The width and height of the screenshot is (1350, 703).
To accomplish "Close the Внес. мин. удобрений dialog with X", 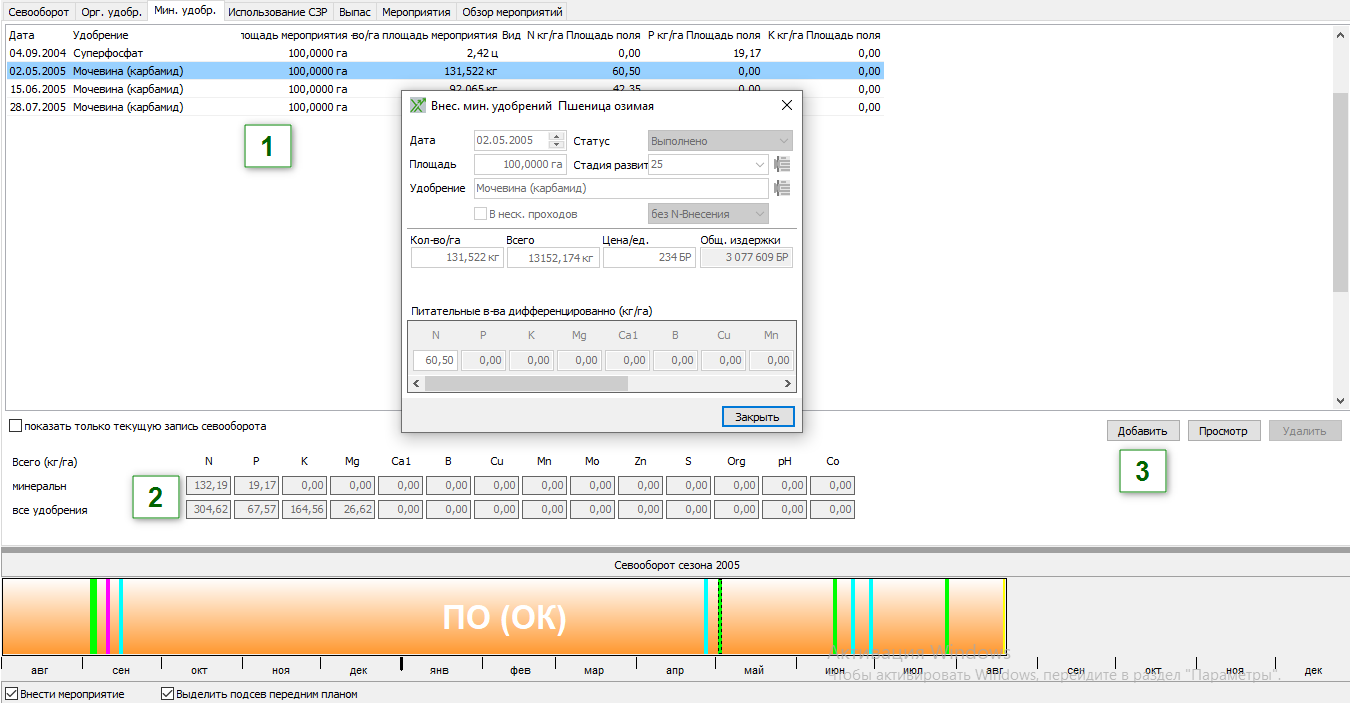I will click(x=786, y=105).
